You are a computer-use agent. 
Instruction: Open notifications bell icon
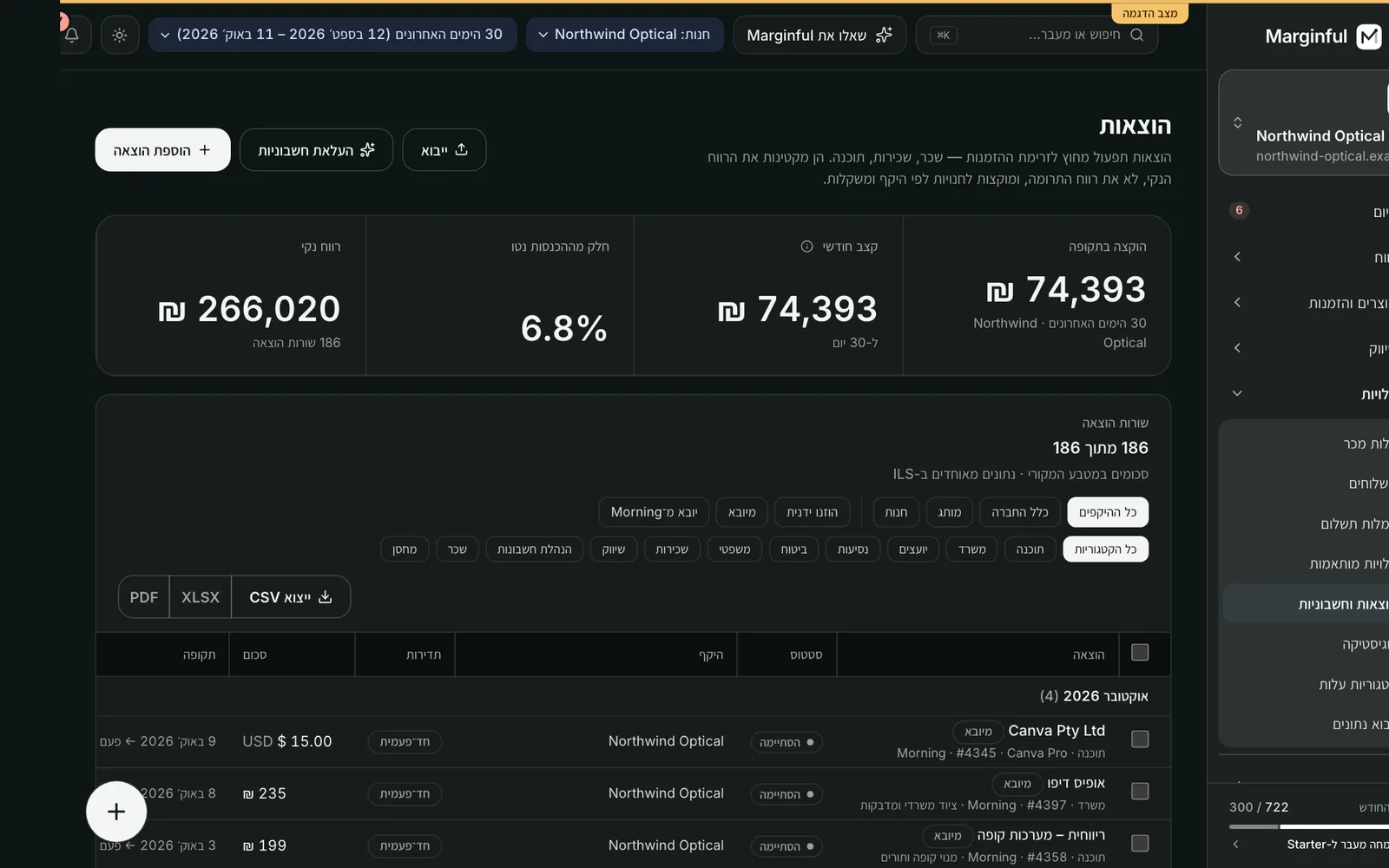73,35
